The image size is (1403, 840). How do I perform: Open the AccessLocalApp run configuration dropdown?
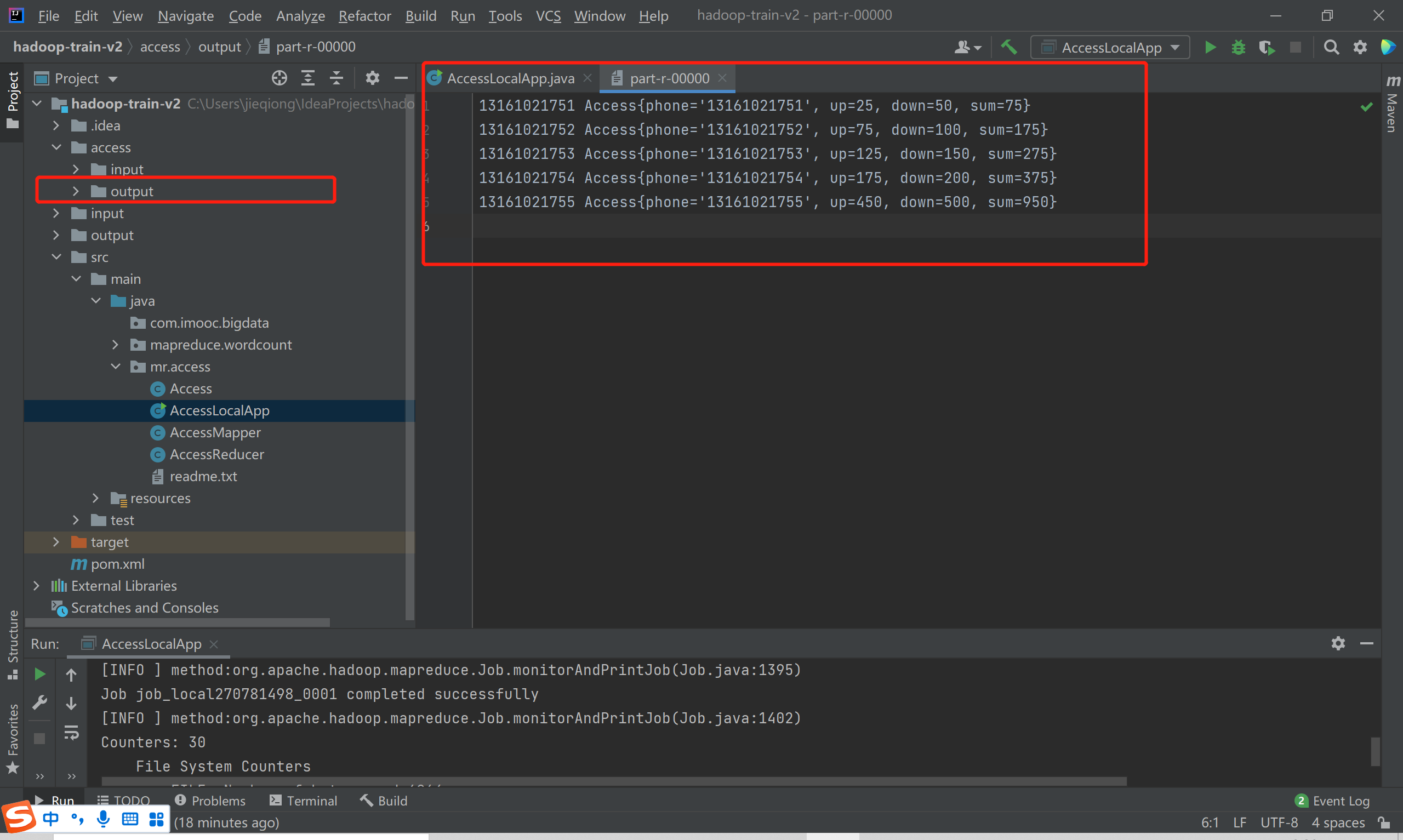coord(1110,48)
